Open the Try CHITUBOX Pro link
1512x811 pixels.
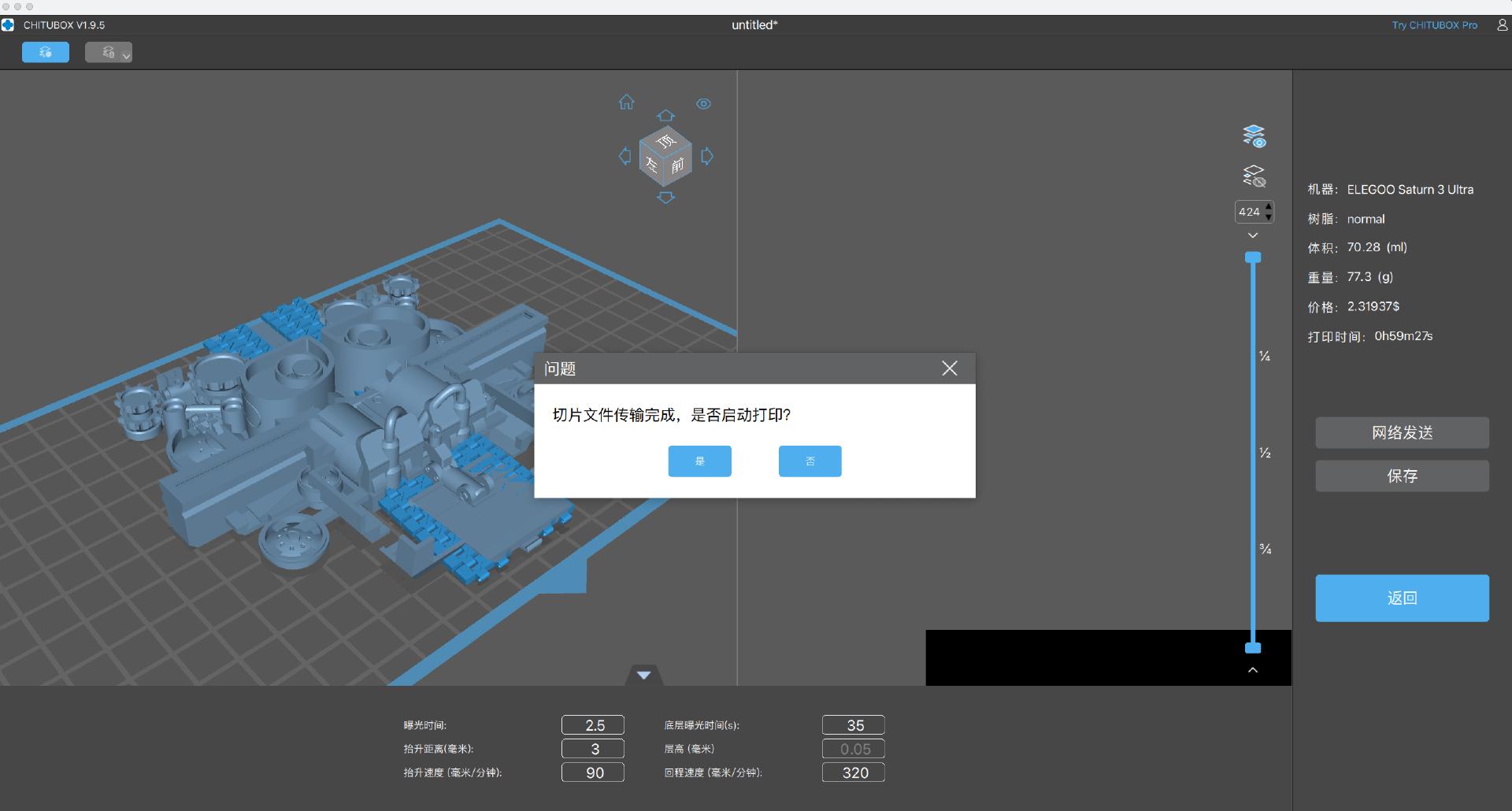click(x=1435, y=24)
